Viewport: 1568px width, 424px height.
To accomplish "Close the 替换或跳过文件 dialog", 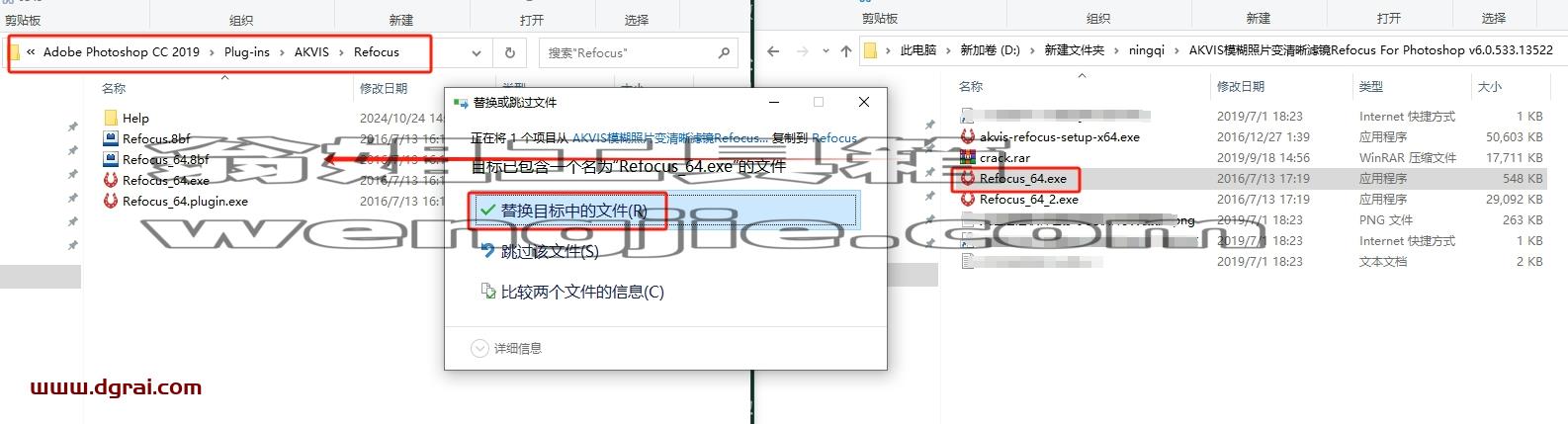I will pos(863,102).
